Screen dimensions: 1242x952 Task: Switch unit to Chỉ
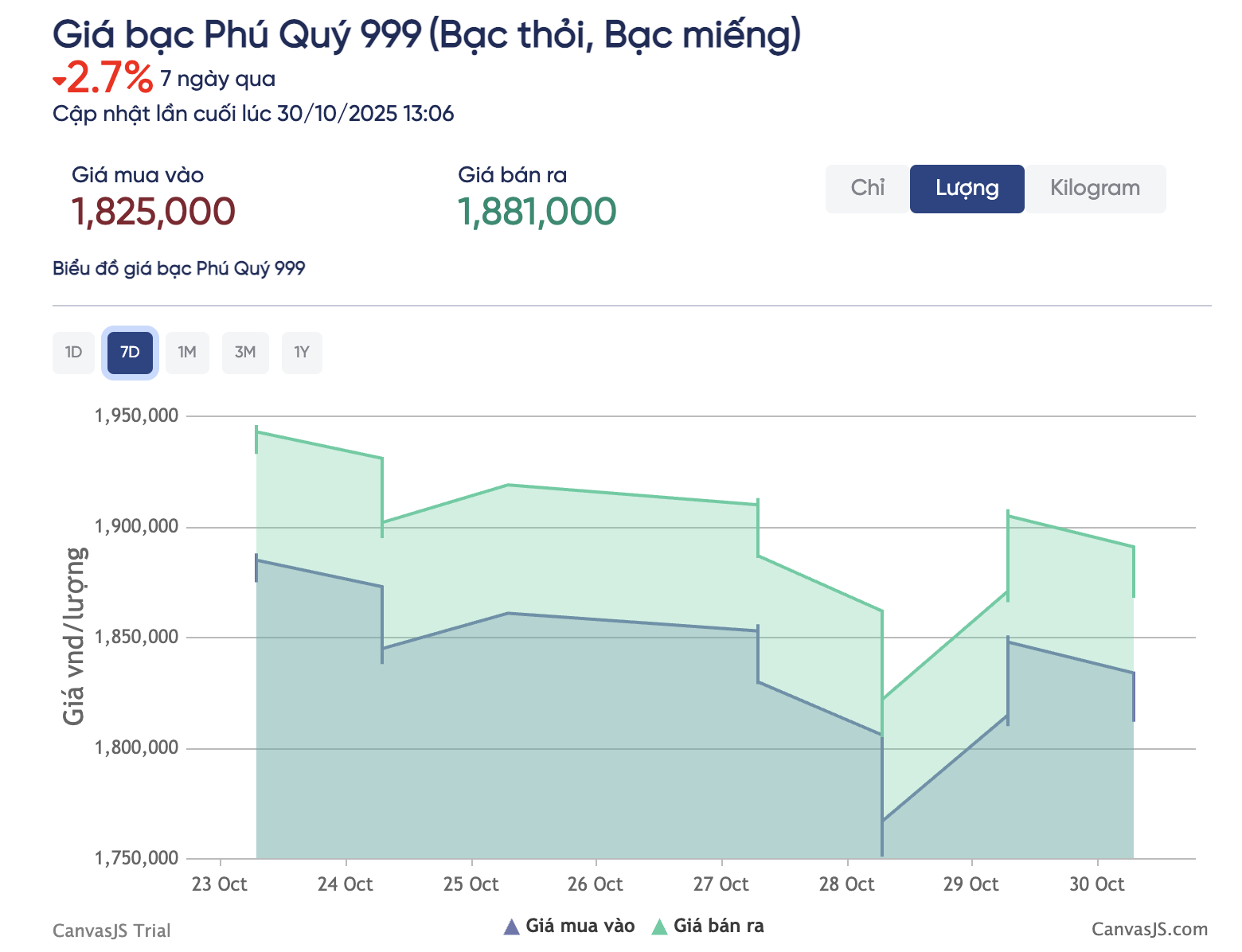click(x=867, y=189)
